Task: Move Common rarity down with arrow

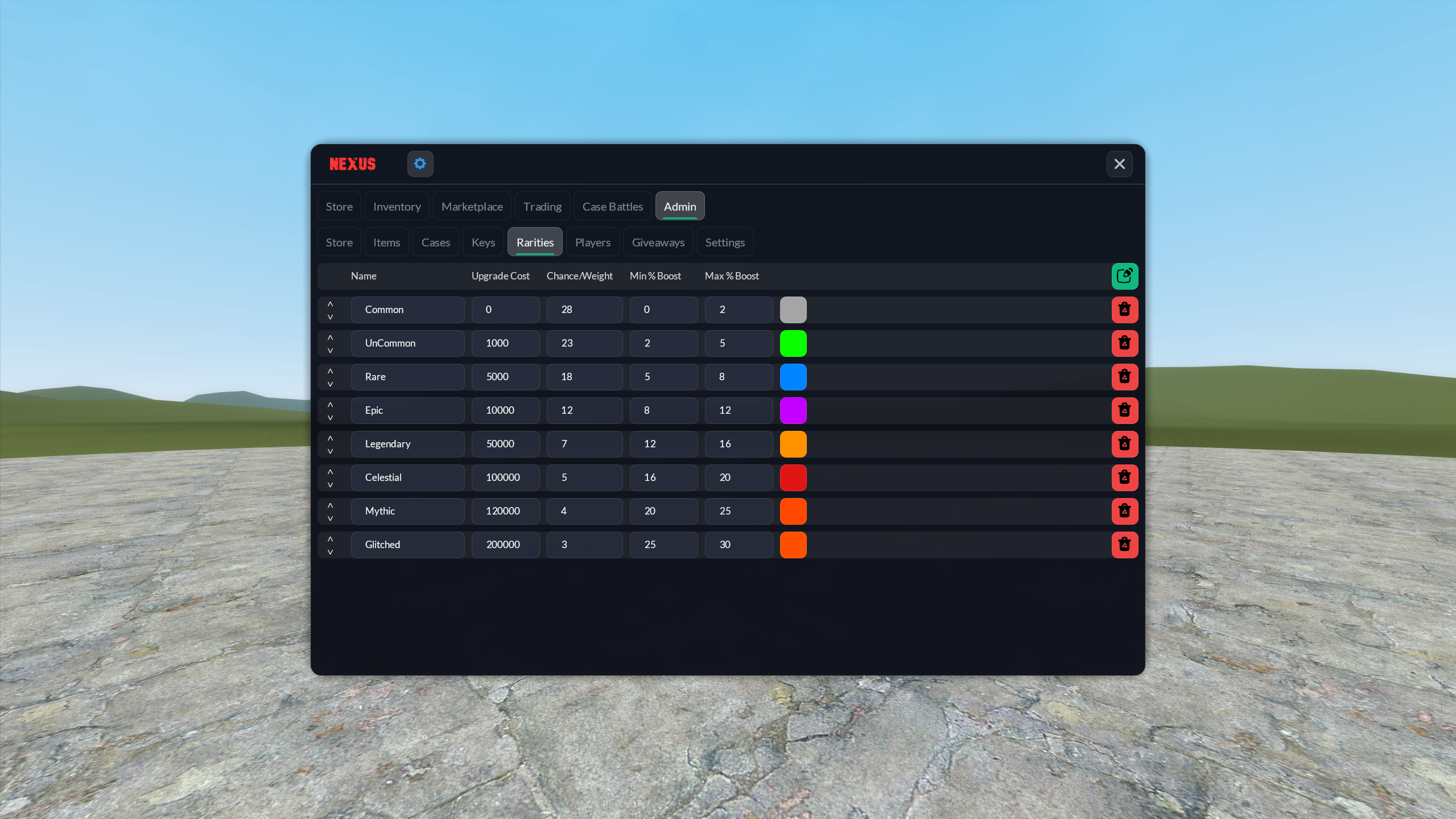Action: [330, 316]
